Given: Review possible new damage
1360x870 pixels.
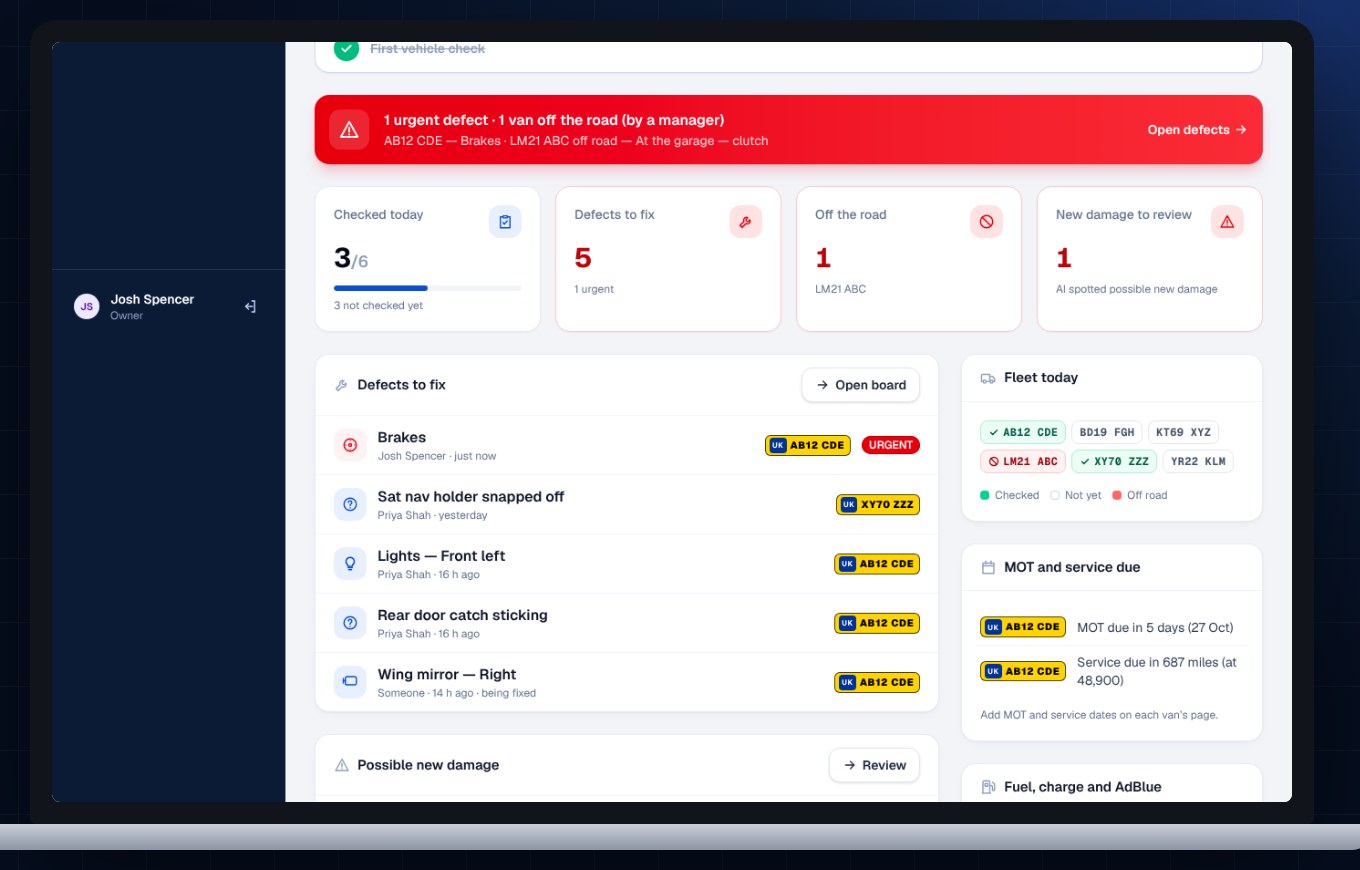Looking at the screenshot, I should coord(874,765).
